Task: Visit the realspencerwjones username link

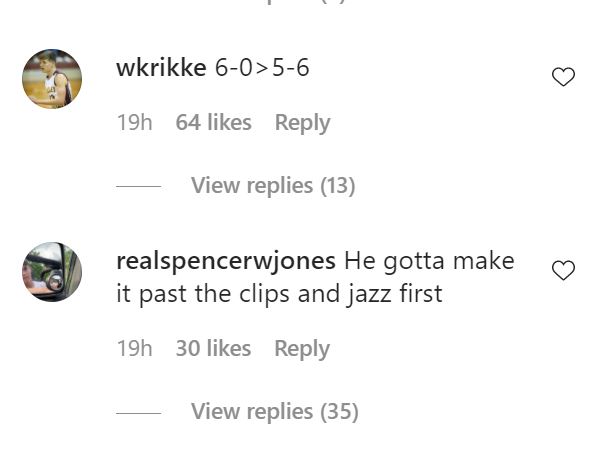Action: click(226, 261)
